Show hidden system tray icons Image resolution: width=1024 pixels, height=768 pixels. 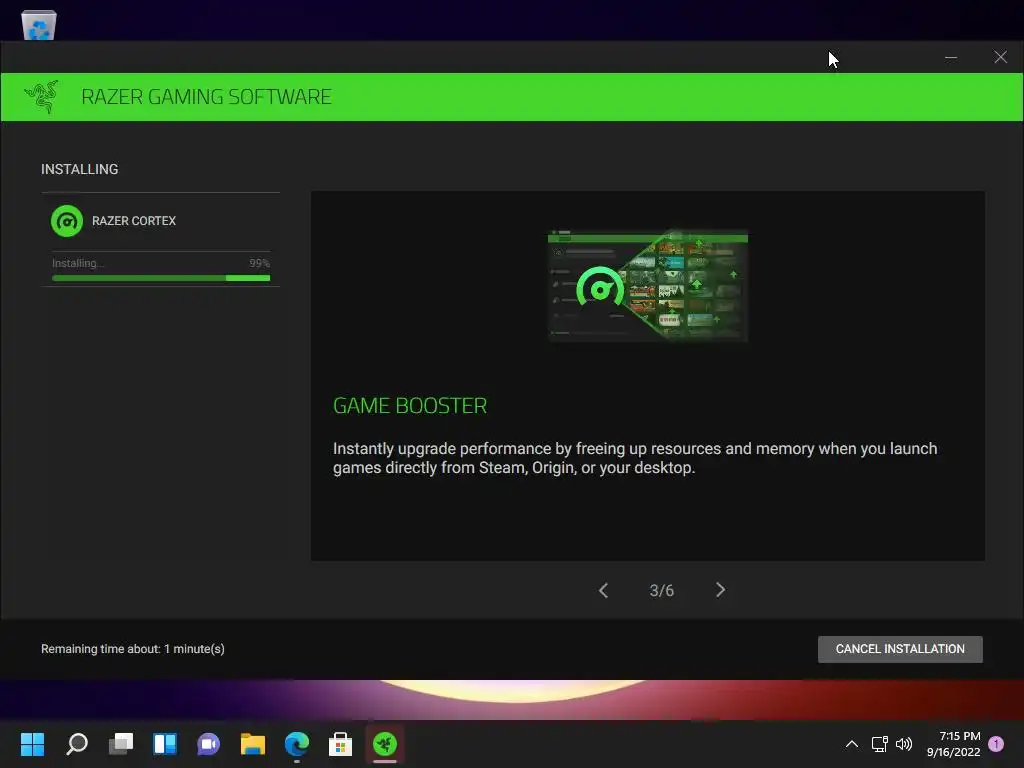pos(852,744)
